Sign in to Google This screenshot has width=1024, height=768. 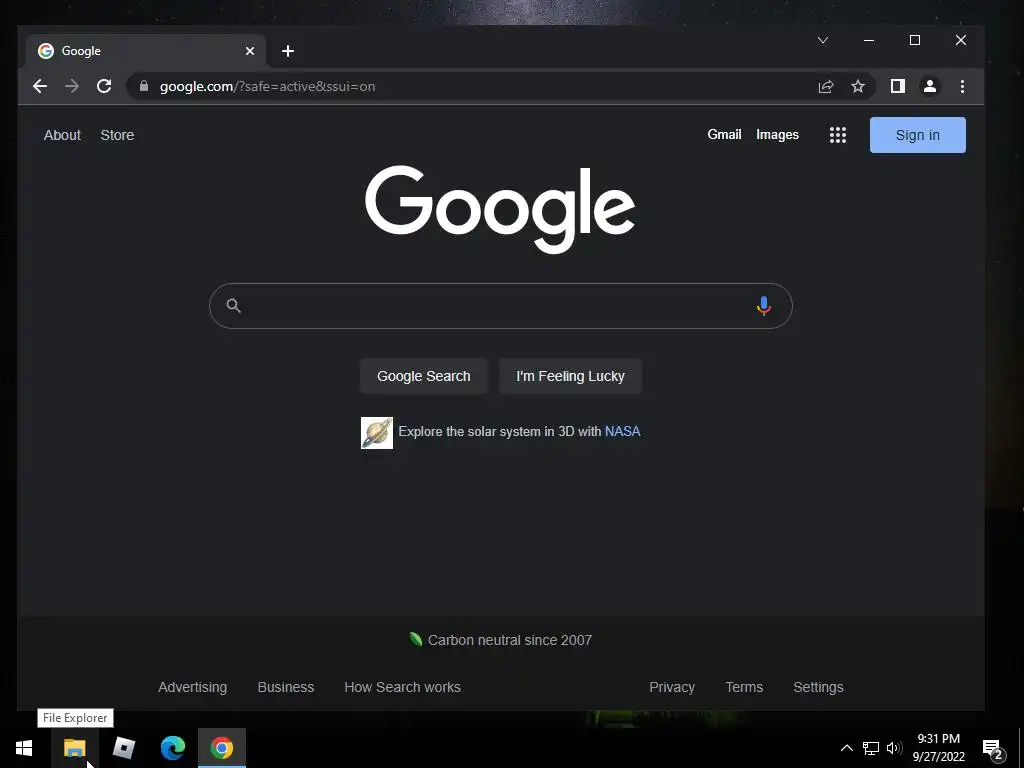[918, 135]
